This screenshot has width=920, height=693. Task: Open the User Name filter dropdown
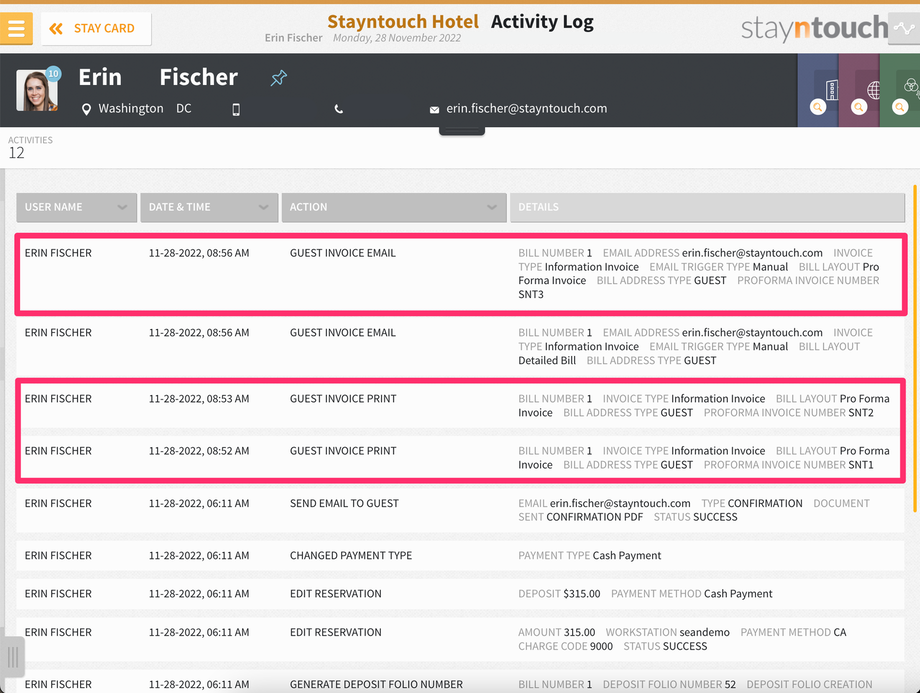point(76,207)
